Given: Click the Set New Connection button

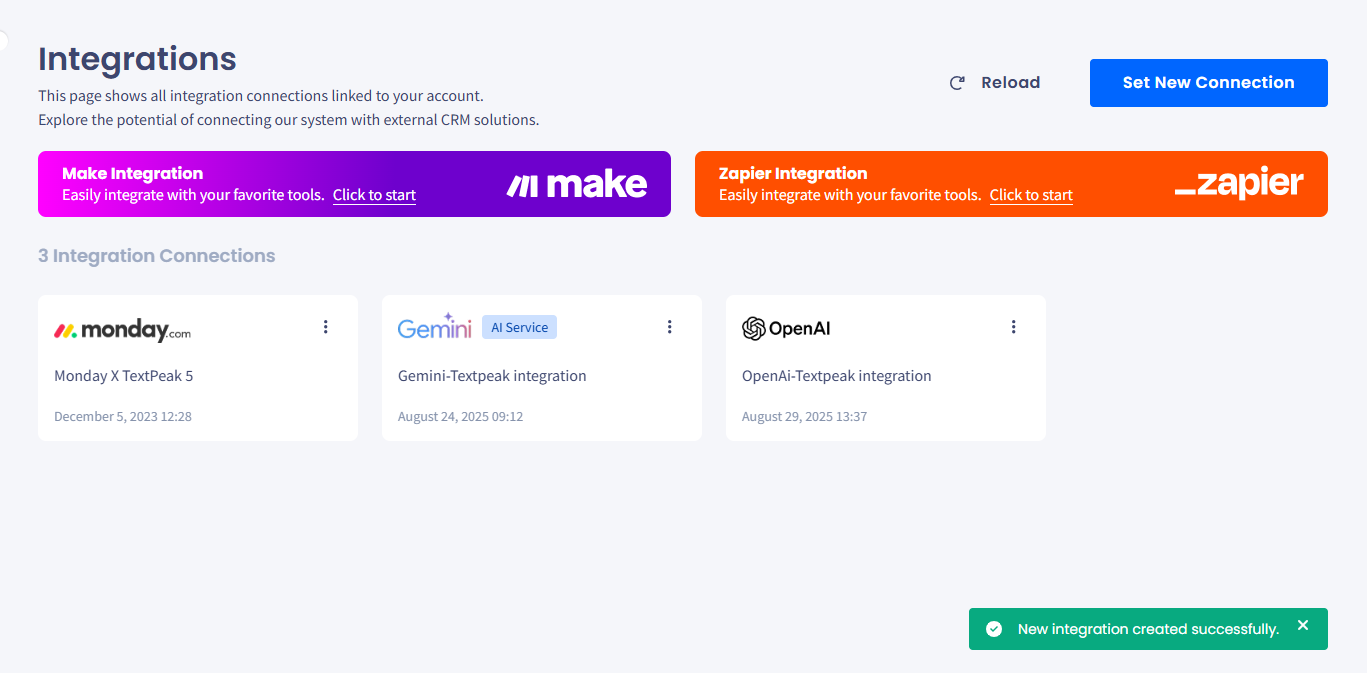Looking at the screenshot, I should pos(1209,83).
